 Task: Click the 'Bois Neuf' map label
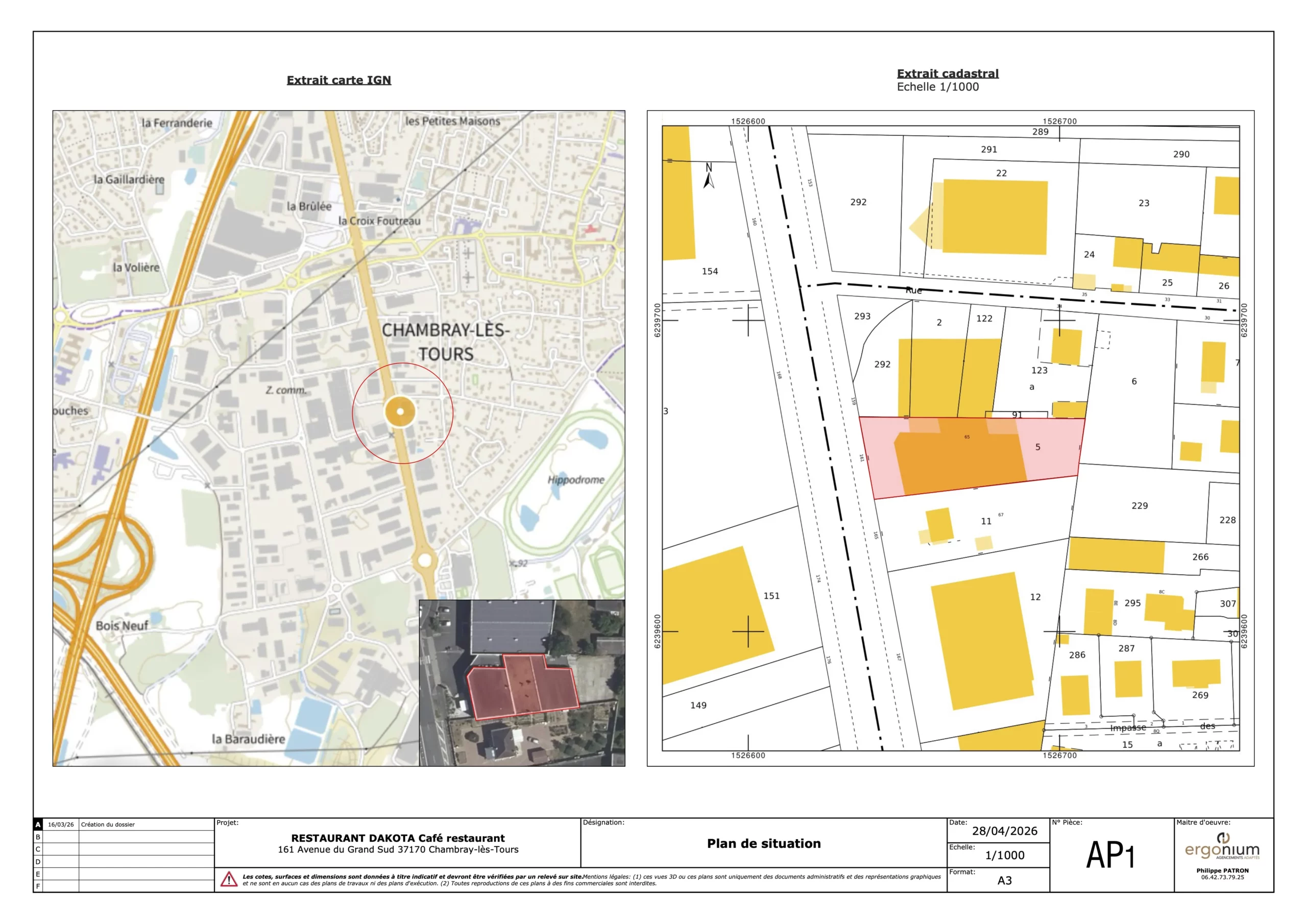click(x=122, y=626)
